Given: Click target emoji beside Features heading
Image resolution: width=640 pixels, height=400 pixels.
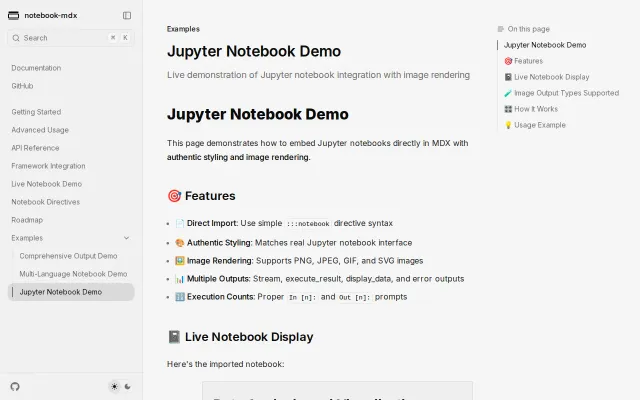Looking at the screenshot, I should coord(174,196).
